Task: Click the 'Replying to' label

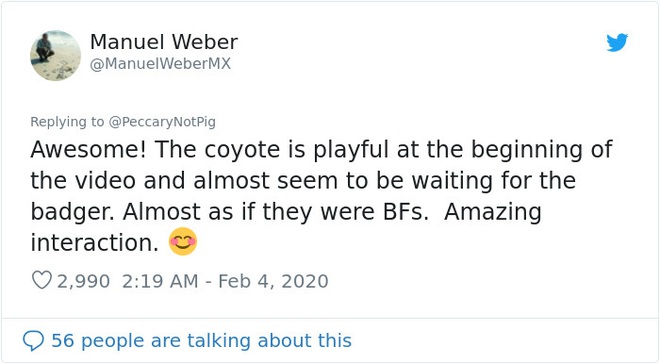Action: [x=67, y=122]
